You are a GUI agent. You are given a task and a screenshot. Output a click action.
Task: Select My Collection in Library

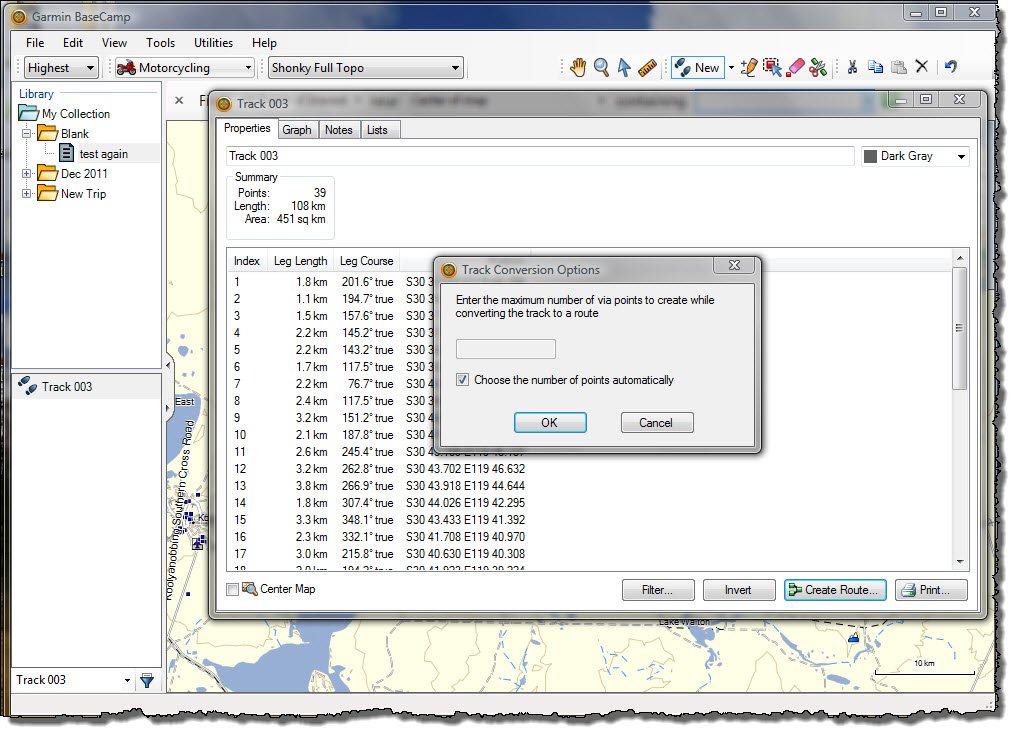(x=76, y=114)
